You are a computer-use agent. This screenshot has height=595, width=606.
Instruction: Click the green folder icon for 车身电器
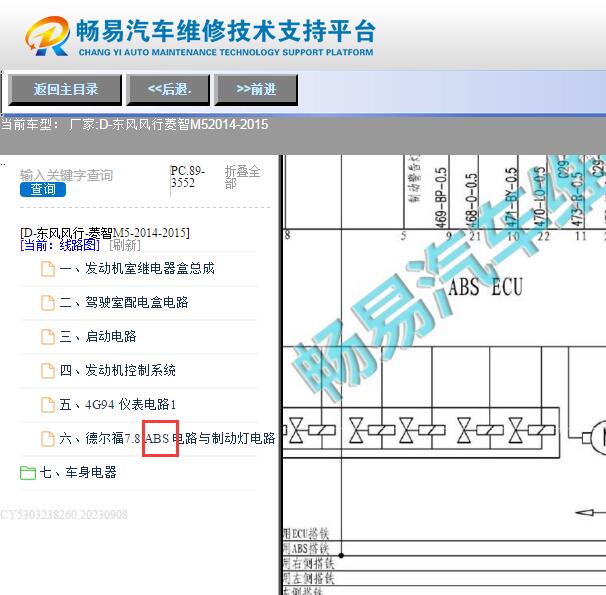tap(28, 473)
